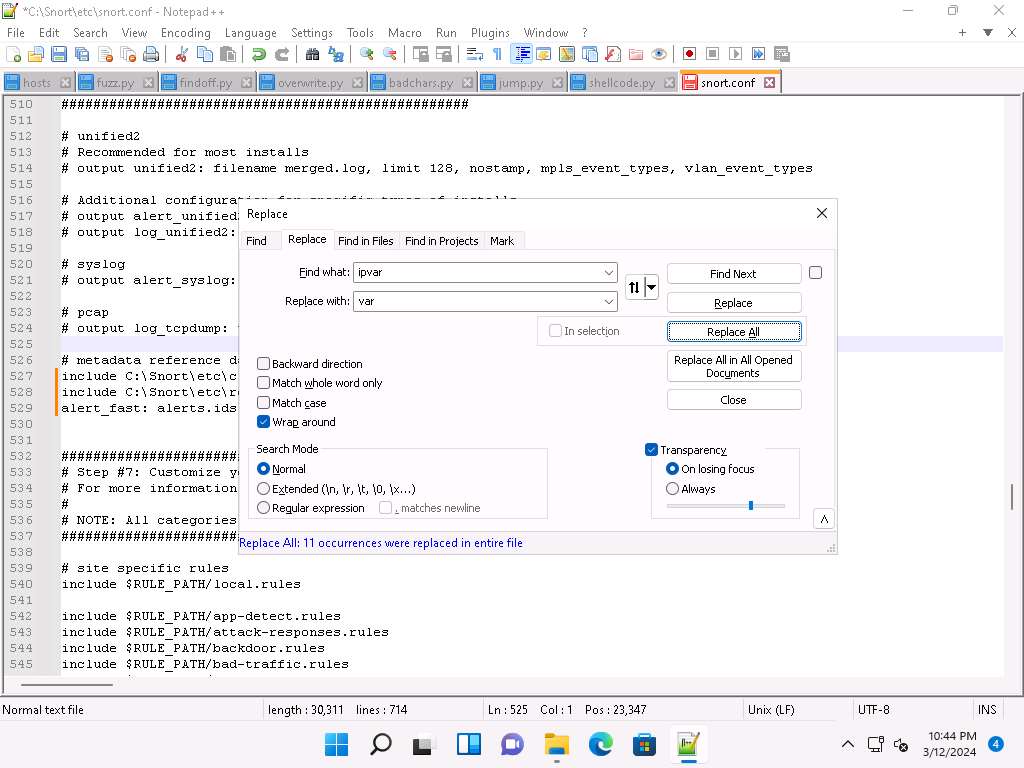This screenshot has height=768, width=1024.
Task: Undo the last edit via toolbar icon
Action: tap(258, 53)
